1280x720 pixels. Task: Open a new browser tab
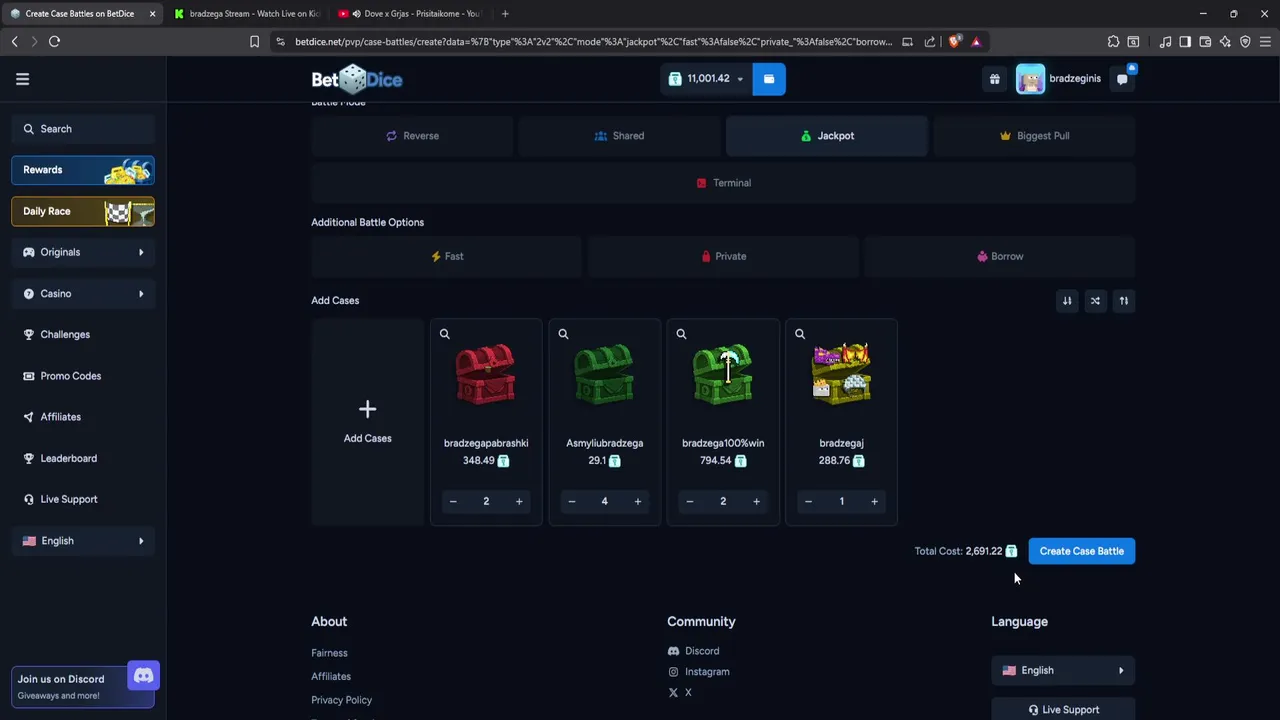pos(505,14)
